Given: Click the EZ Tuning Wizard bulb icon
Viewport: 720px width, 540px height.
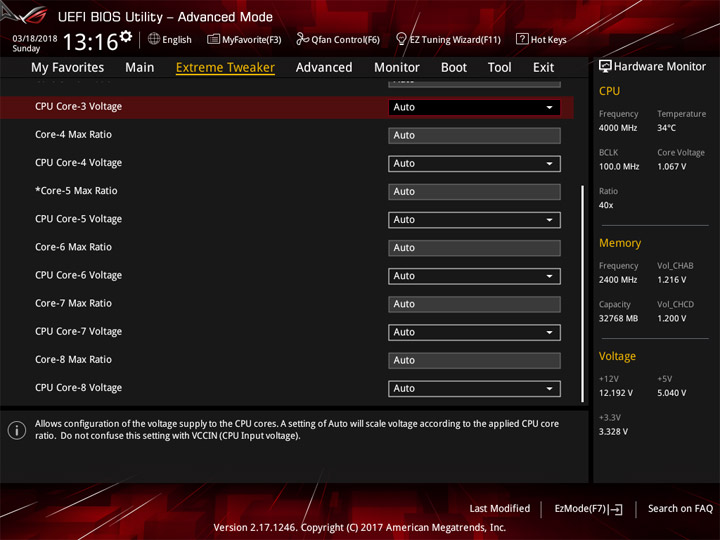Looking at the screenshot, I should 401,39.
